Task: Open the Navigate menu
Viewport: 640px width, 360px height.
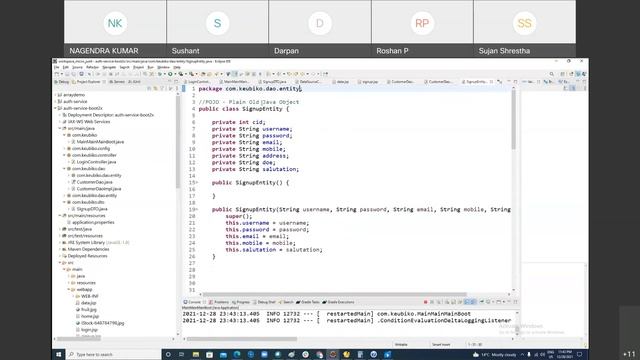Action: [x=109, y=67]
